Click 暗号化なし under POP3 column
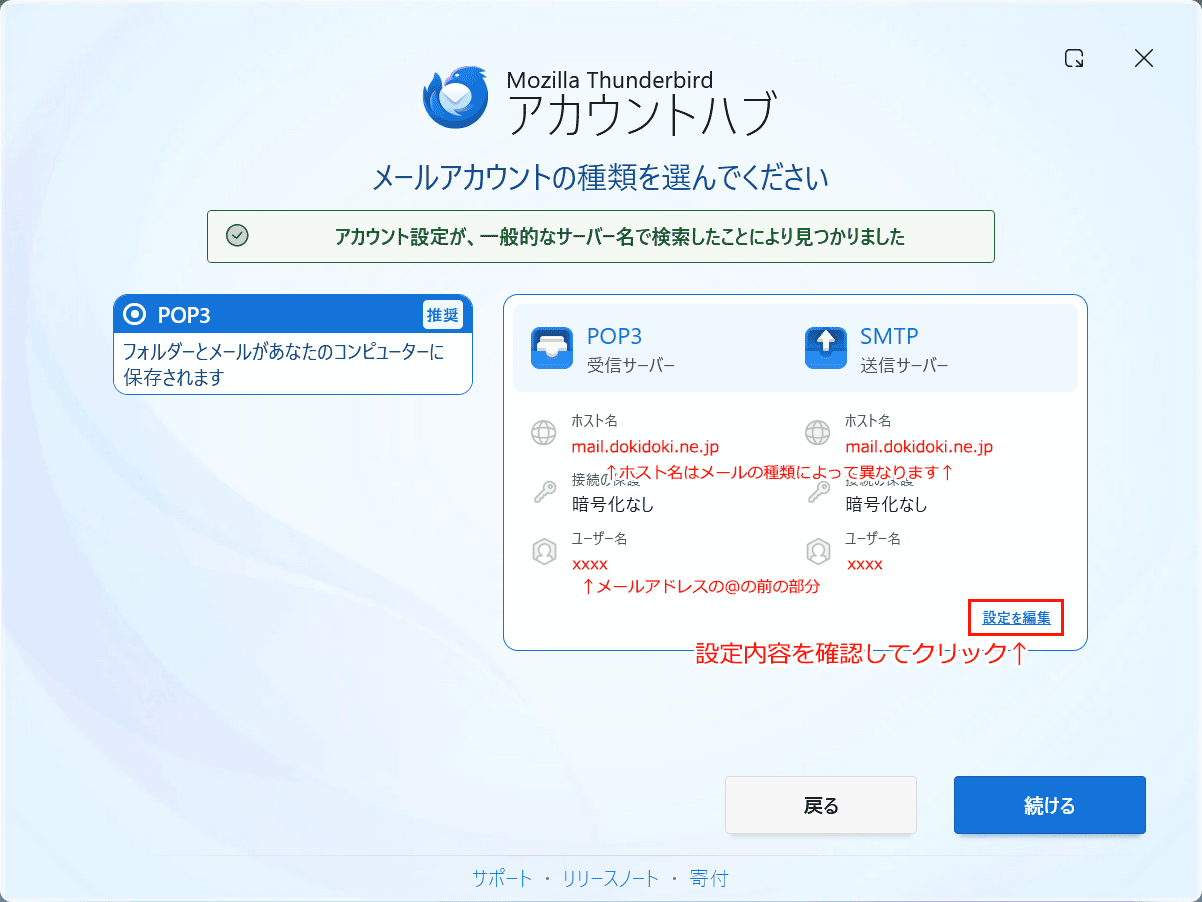The image size is (1202, 902). (x=612, y=505)
